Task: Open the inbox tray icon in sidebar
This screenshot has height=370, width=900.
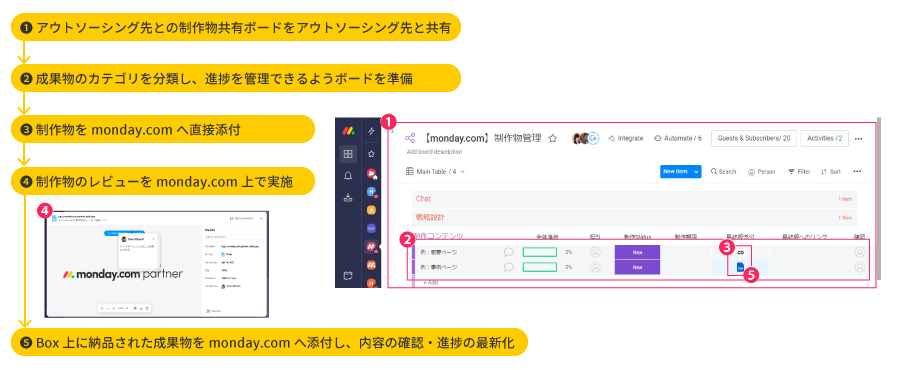Action: (348, 197)
